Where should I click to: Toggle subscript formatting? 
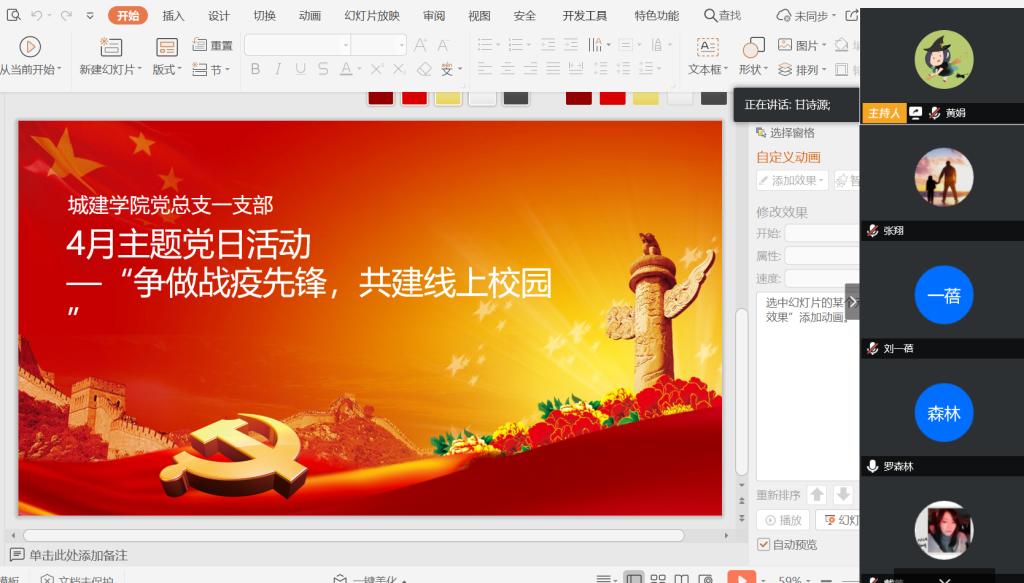point(400,69)
